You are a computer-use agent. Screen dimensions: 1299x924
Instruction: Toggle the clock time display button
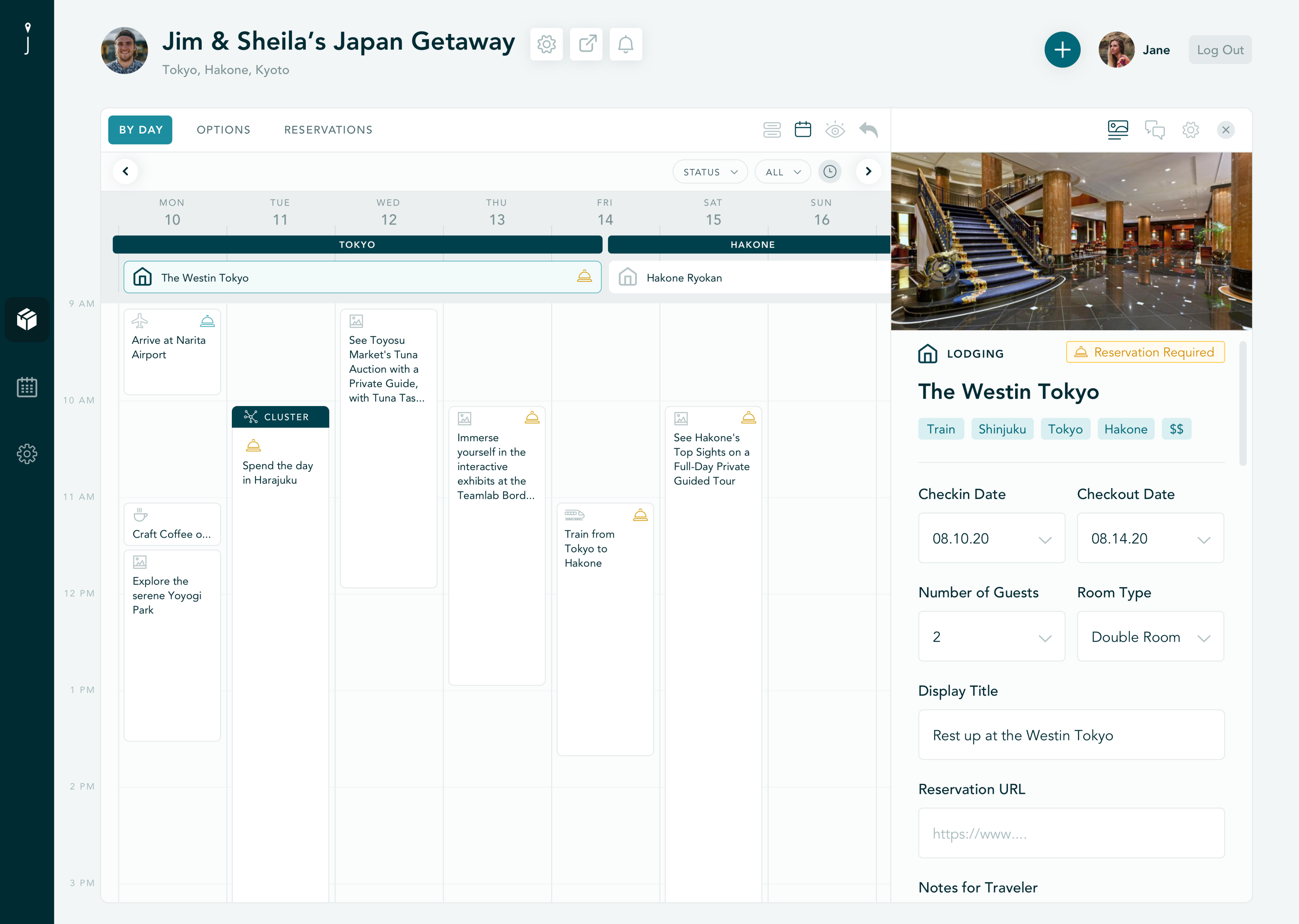coord(830,172)
